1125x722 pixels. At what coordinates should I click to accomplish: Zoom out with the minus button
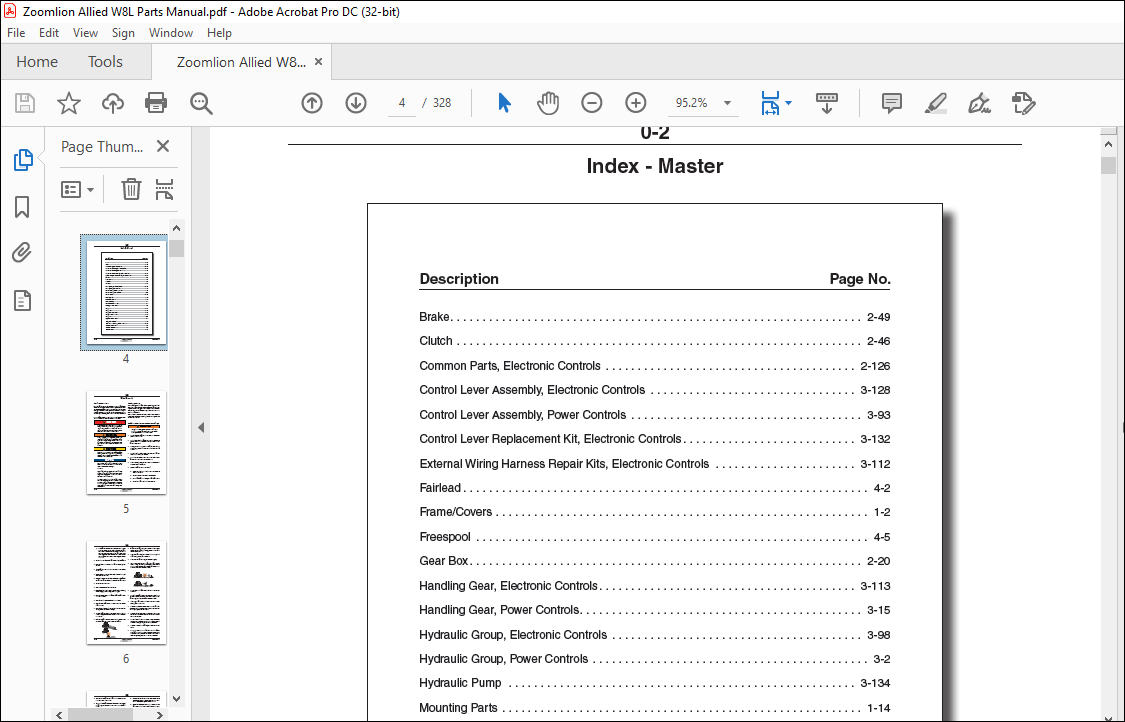coord(591,103)
